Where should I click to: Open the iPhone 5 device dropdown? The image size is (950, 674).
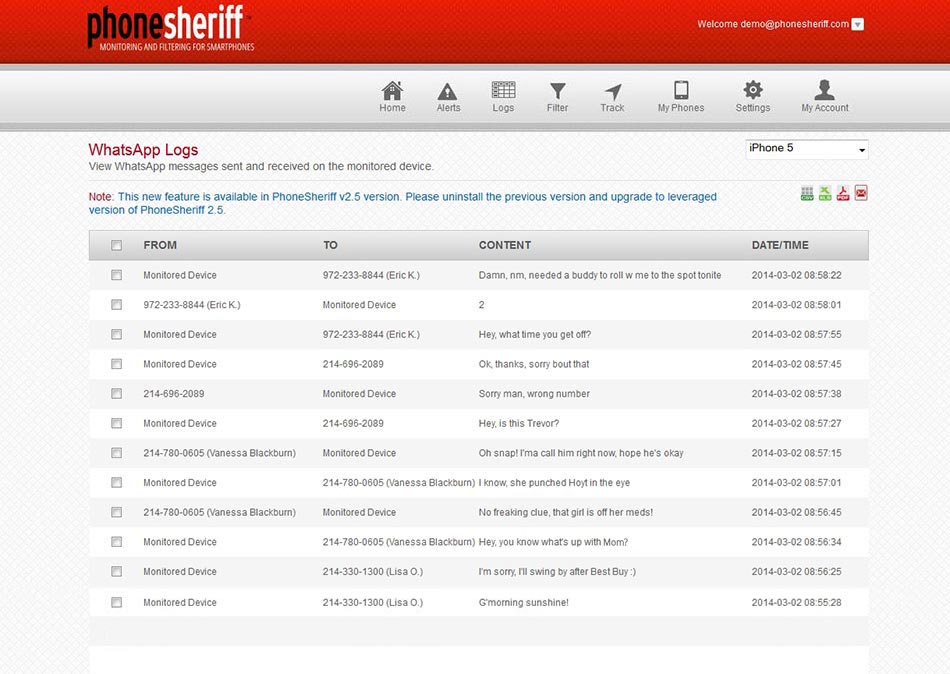coord(806,147)
